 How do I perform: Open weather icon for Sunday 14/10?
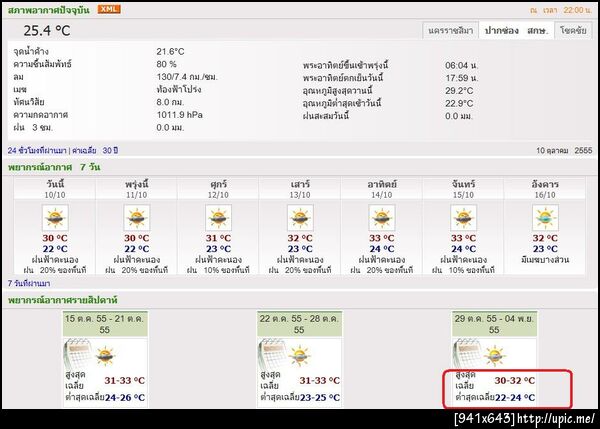382,217
